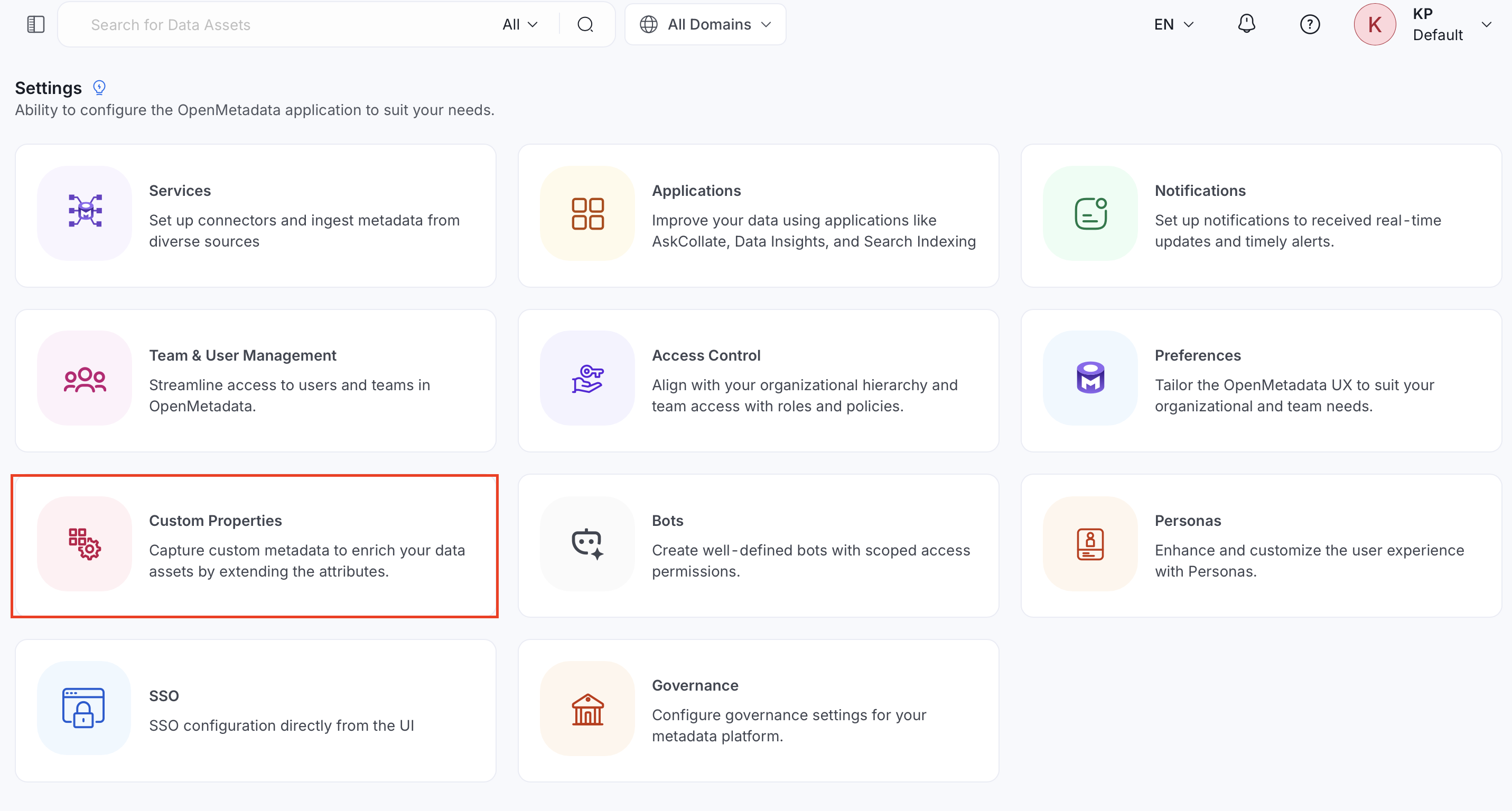
Task: Open the SSO title
Action: pos(164,695)
